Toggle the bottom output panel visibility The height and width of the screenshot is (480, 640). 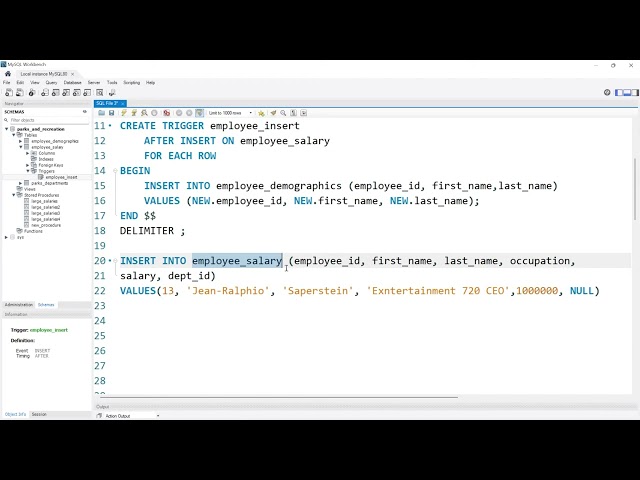tap(627, 93)
